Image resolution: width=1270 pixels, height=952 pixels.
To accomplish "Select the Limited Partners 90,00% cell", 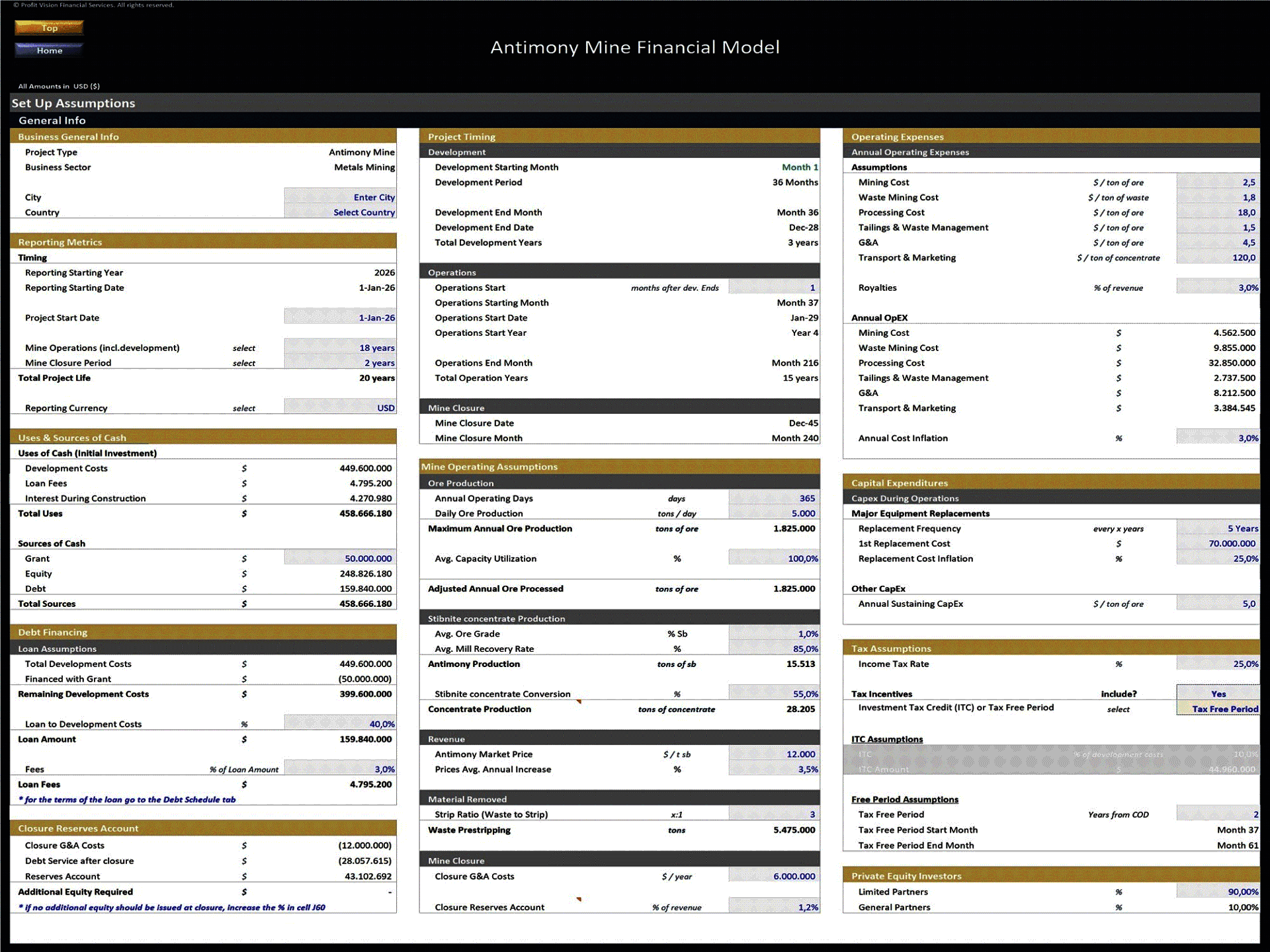I will [1218, 892].
